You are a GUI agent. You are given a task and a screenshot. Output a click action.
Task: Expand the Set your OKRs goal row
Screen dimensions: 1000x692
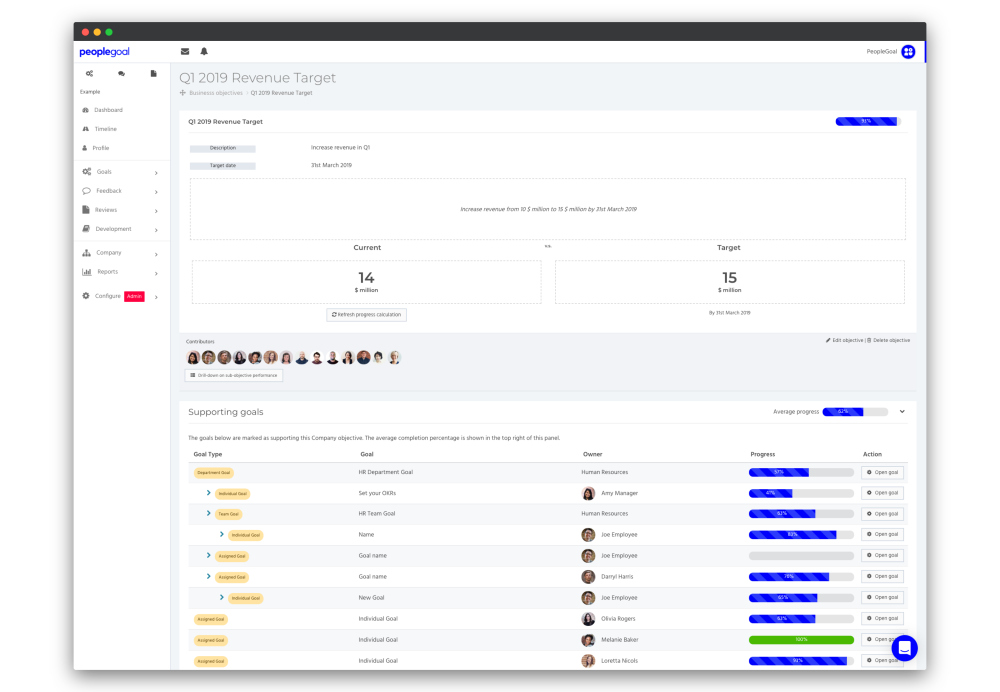tap(209, 493)
